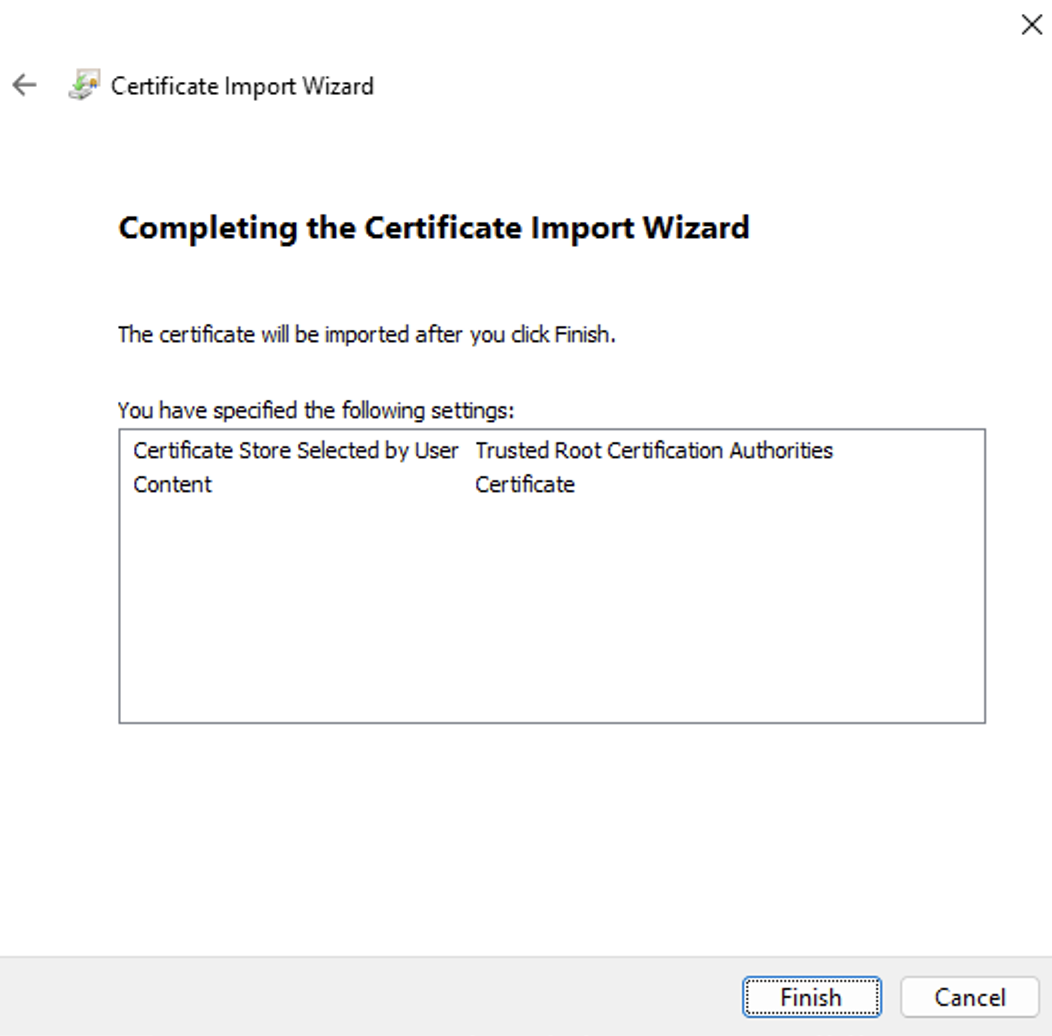Screen dimensions: 1052x1036
Task: Click the Certificate value in Content row
Action: (x=525, y=484)
